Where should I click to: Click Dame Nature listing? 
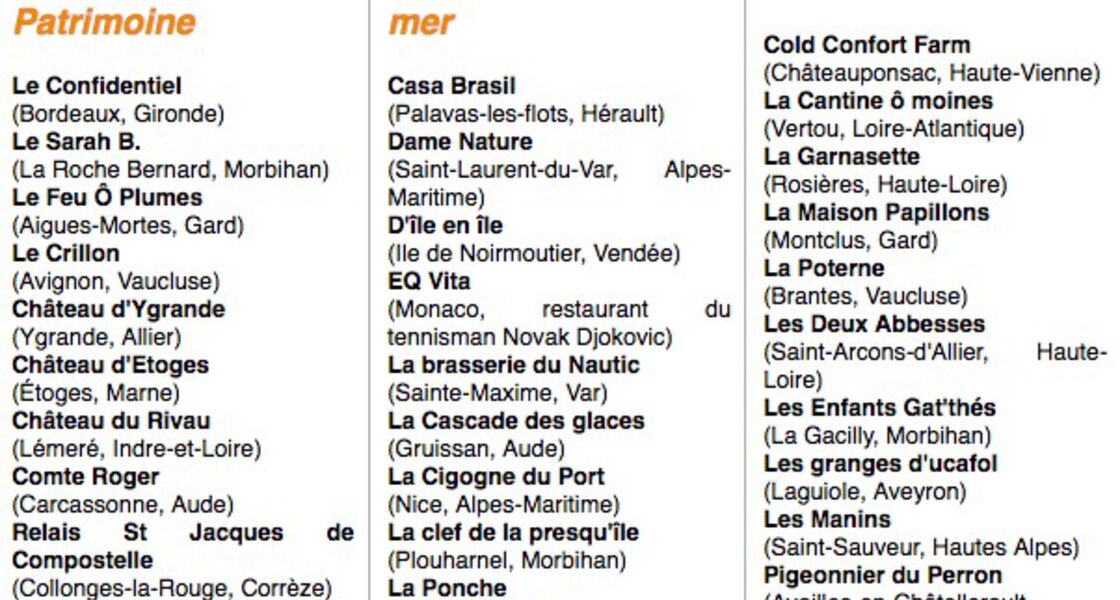[460, 141]
